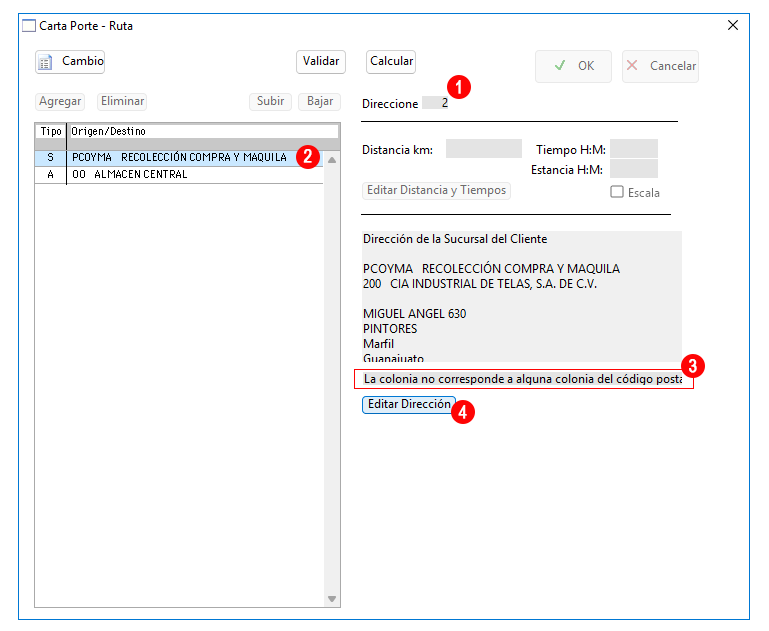Click Editar Distancia y Tiempos
Image resolution: width=769 pixels, height=631 pixels.
click(436, 190)
